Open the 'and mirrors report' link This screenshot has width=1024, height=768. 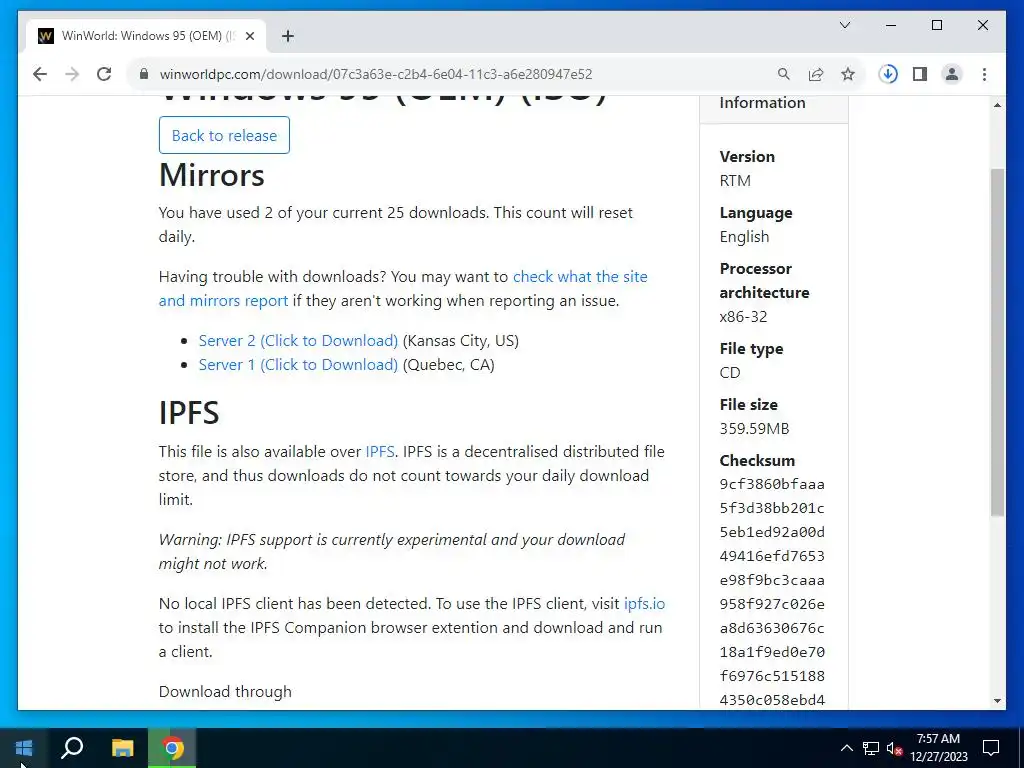223,300
